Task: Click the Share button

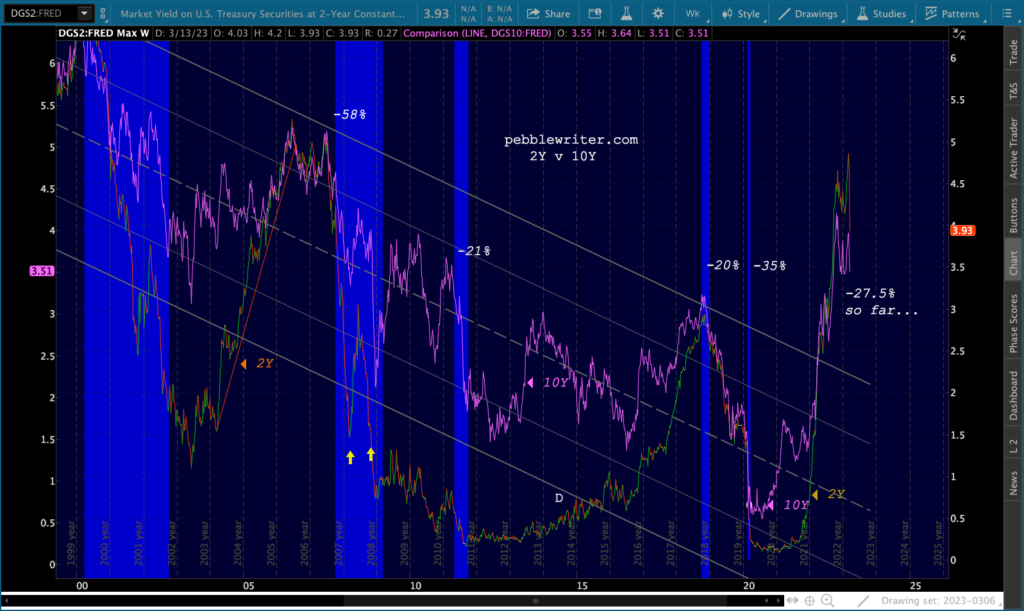Action: [x=549, y=13]
